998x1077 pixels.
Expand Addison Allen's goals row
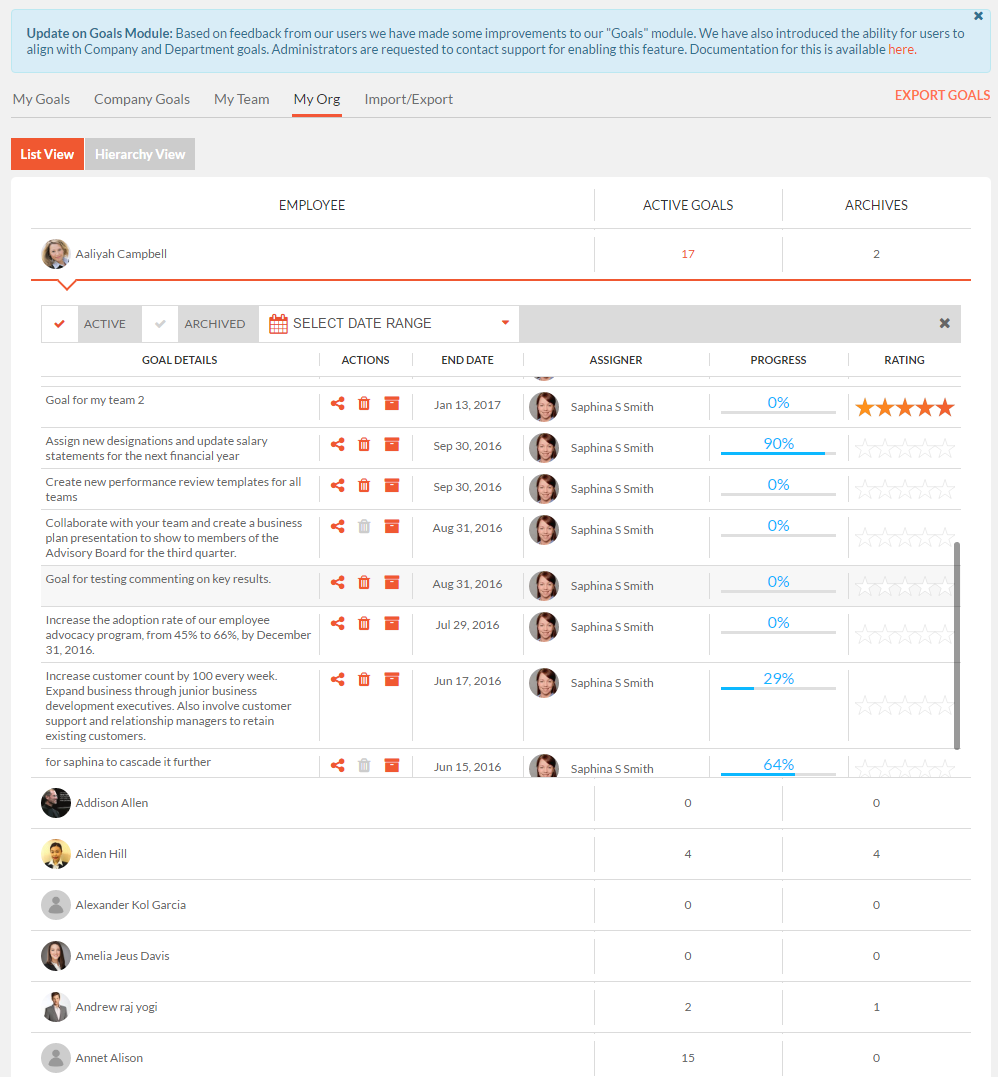[x=501, y=803]
